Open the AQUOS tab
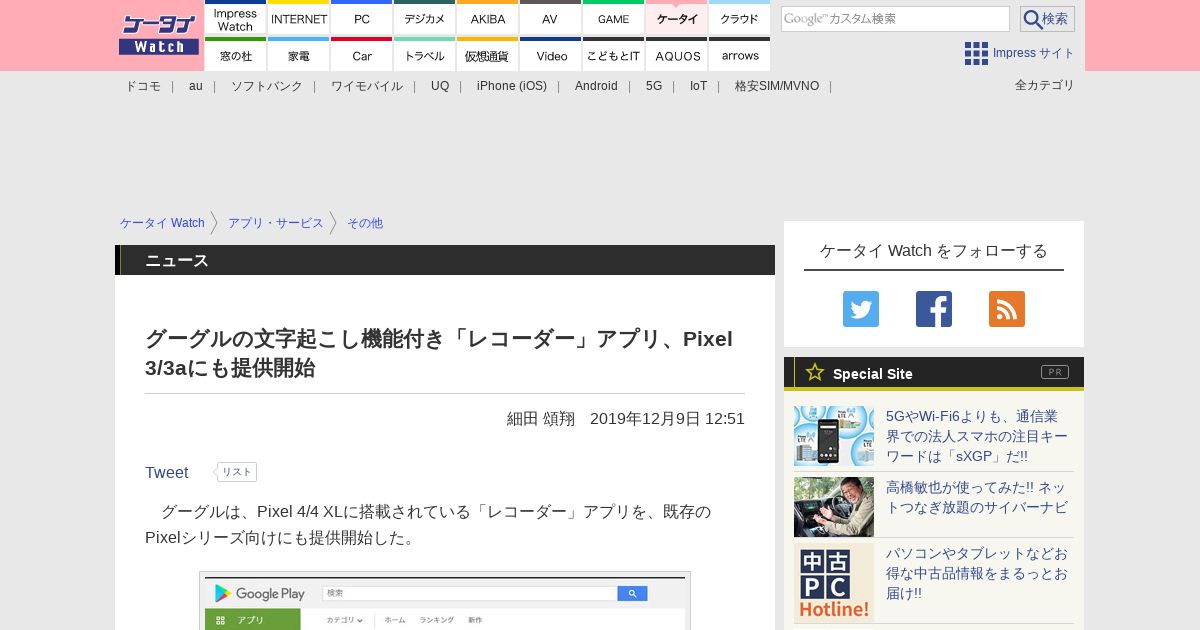This screenshot has width=1200, height=630. click(677, 55)
